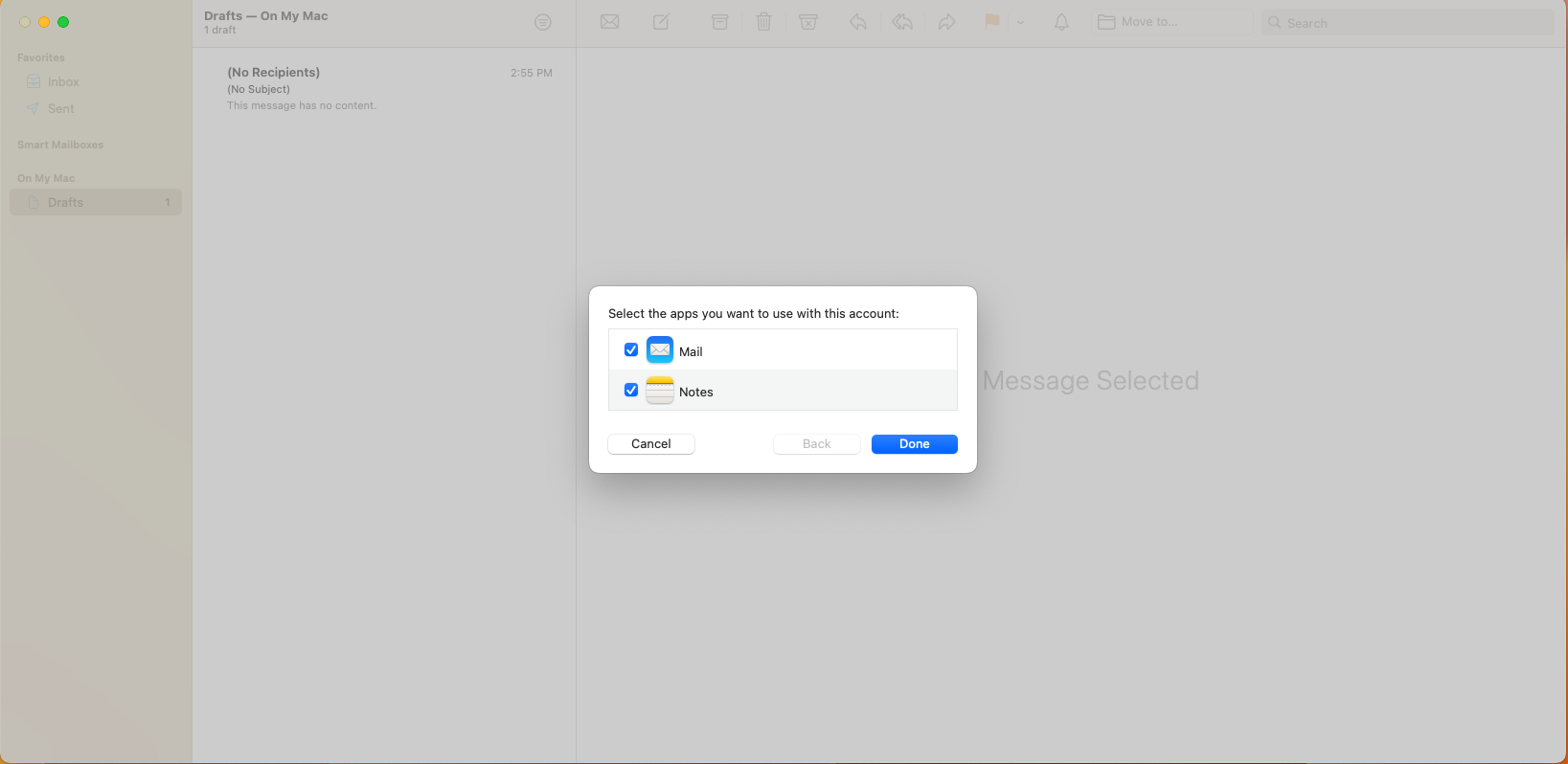Uncheck the Notes app checkbox

pos(631,391)
